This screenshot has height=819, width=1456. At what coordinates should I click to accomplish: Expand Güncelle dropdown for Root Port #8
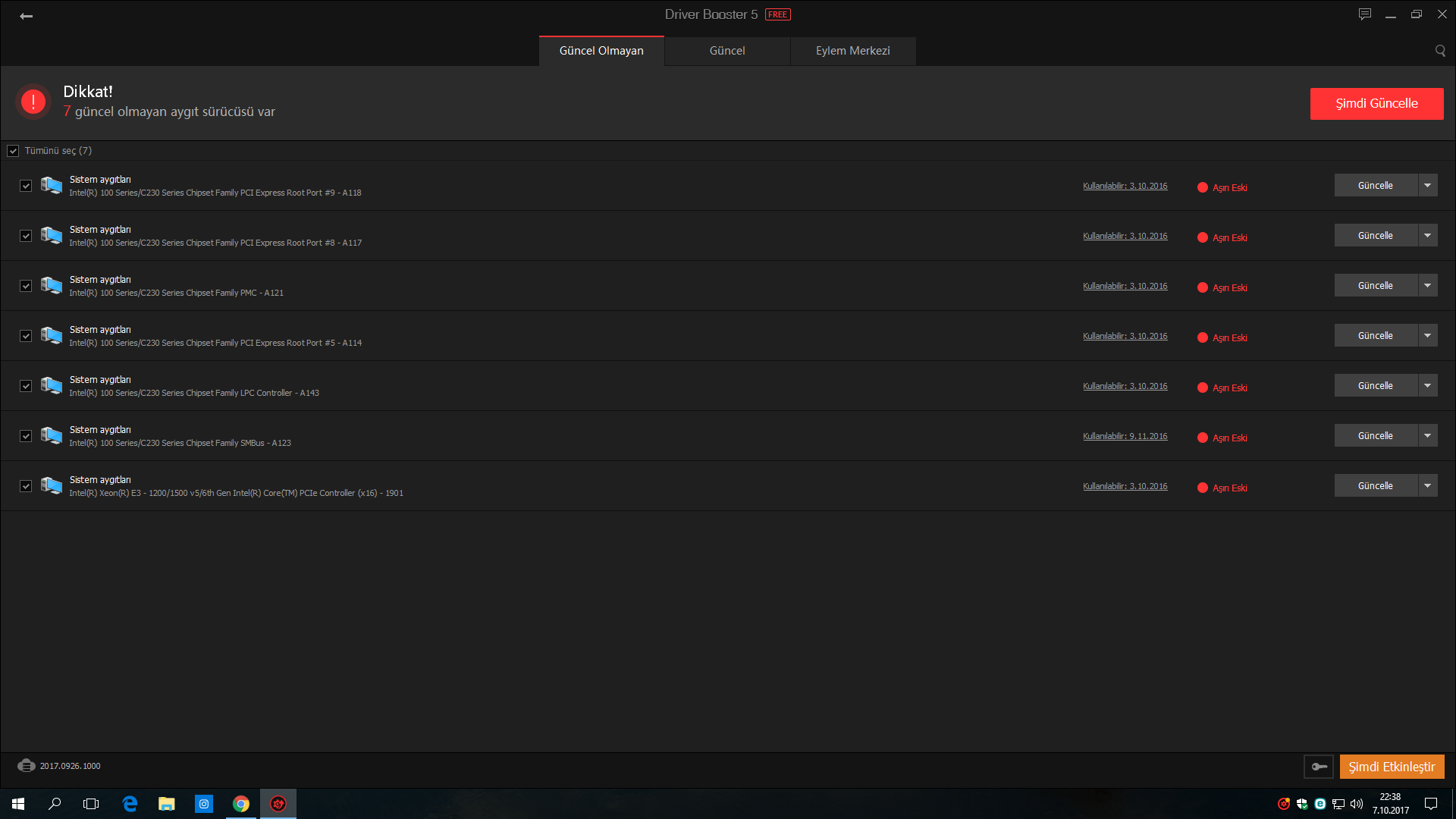1428,236
